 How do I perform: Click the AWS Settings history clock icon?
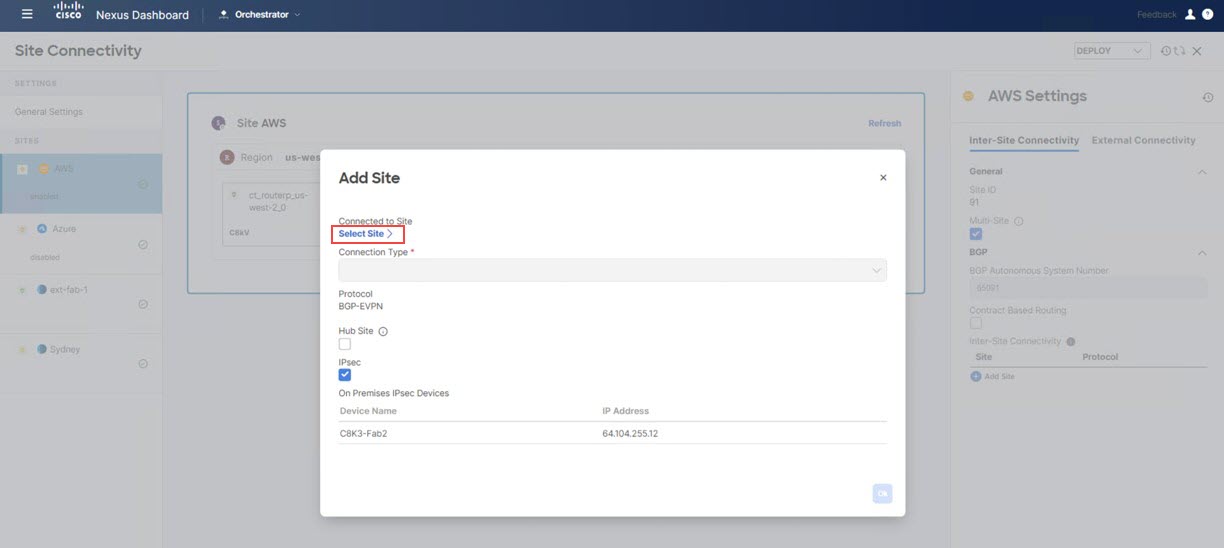click(x=1207, y=97)
